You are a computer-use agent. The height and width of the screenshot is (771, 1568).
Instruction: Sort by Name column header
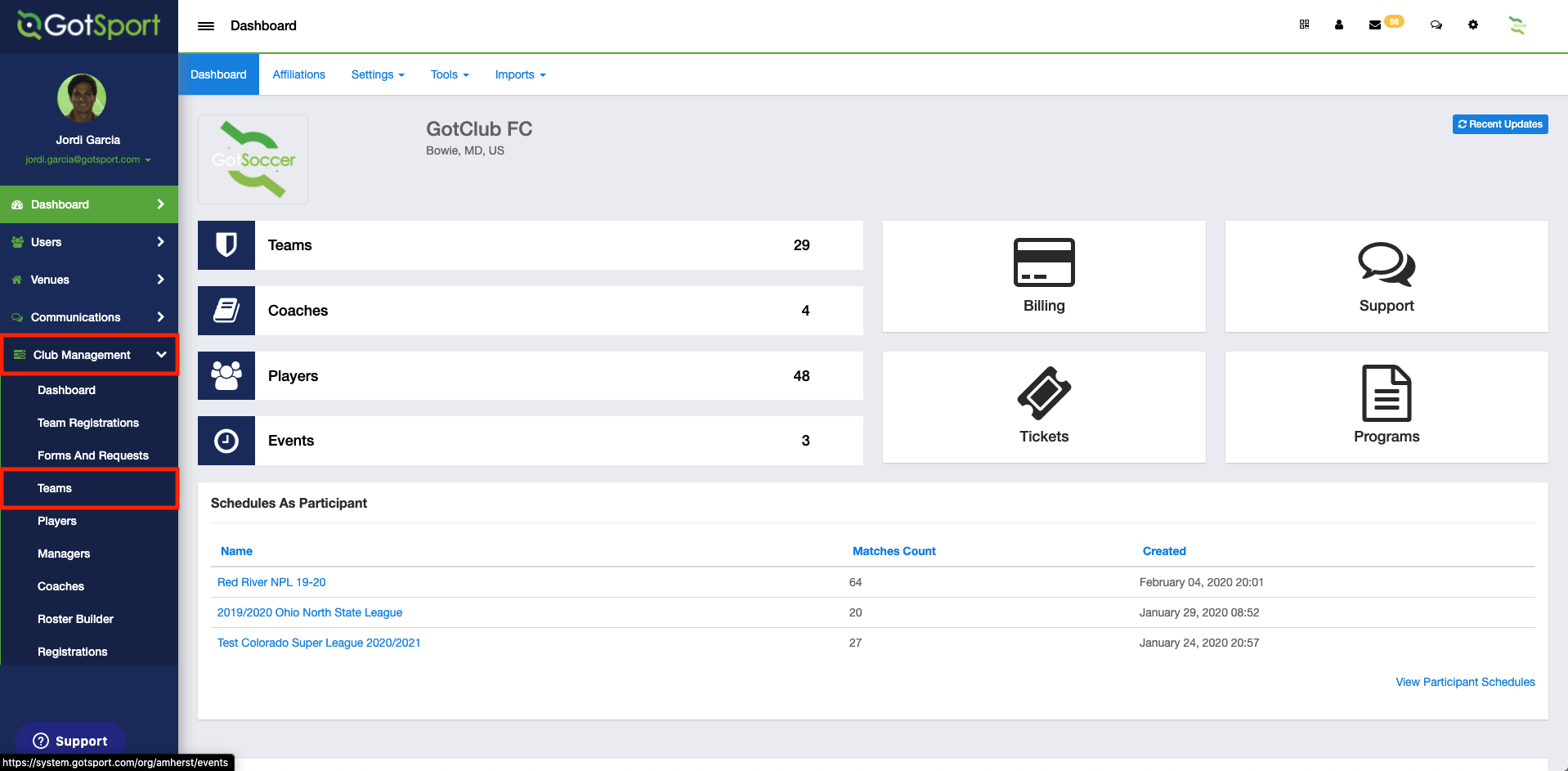click(x=236, y=551)
